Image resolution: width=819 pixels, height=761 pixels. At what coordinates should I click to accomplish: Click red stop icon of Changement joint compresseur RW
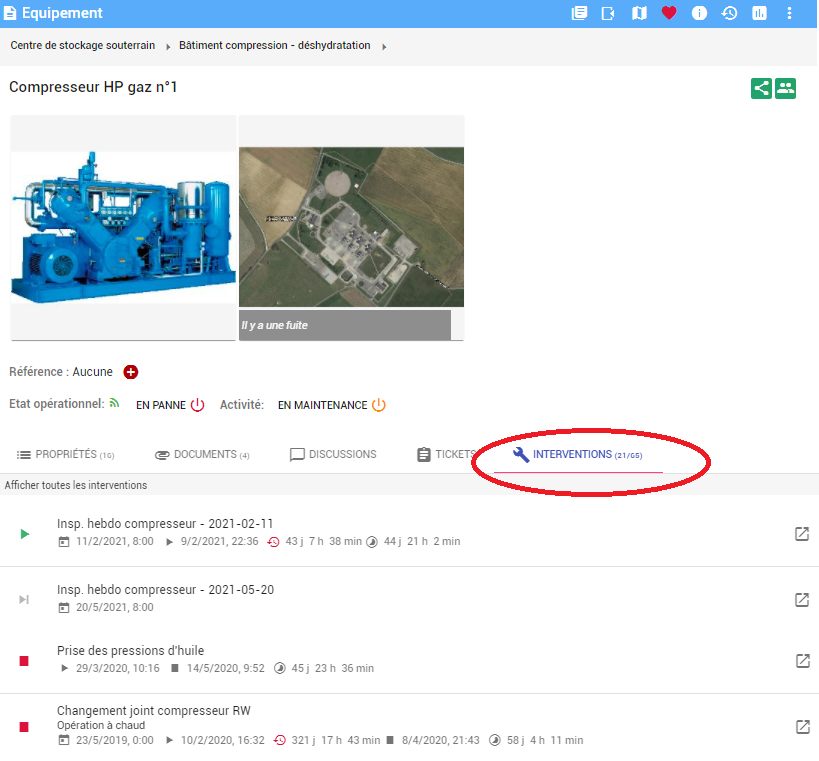tap(24, 727)
